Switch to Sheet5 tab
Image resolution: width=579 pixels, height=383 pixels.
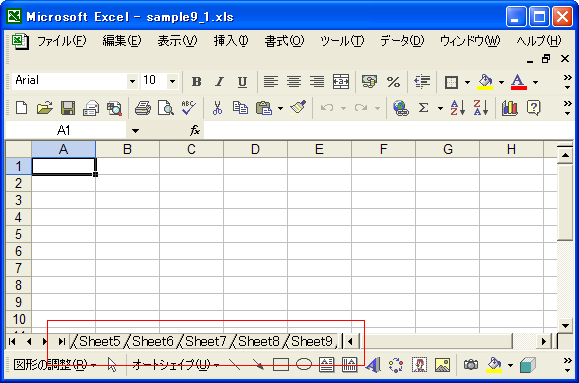click(x=100, y=341)
